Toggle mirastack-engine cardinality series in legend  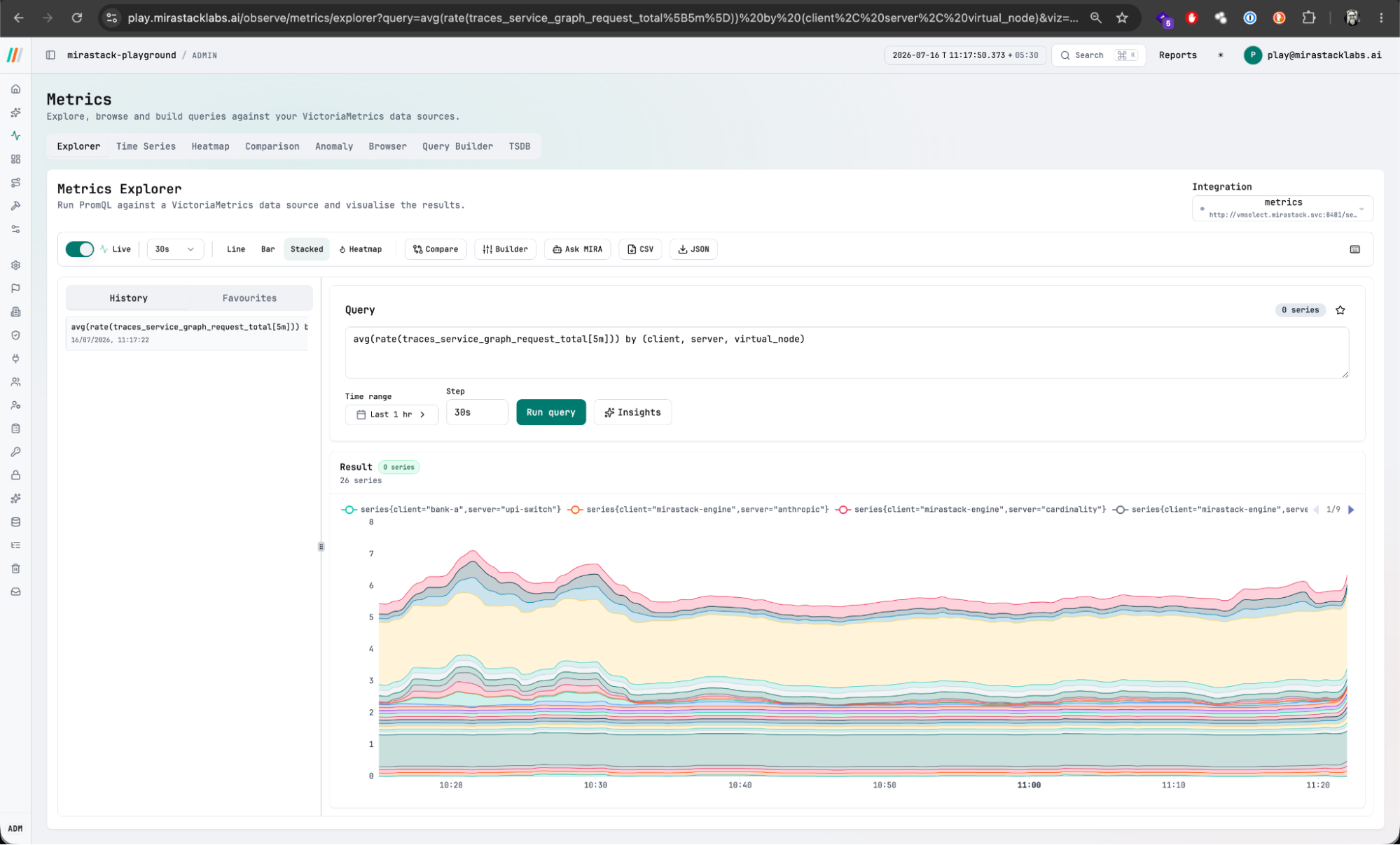971,510
